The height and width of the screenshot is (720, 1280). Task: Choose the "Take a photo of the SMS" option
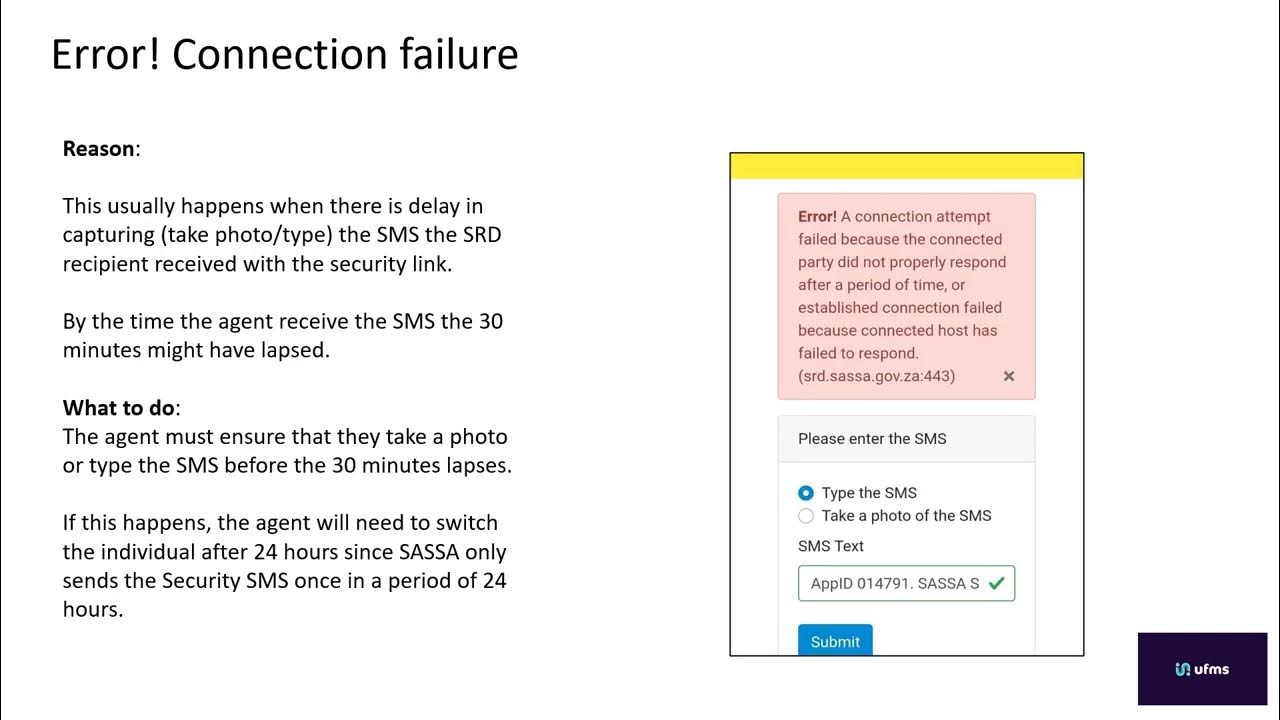pyautogui.click(x=806, y=516)
